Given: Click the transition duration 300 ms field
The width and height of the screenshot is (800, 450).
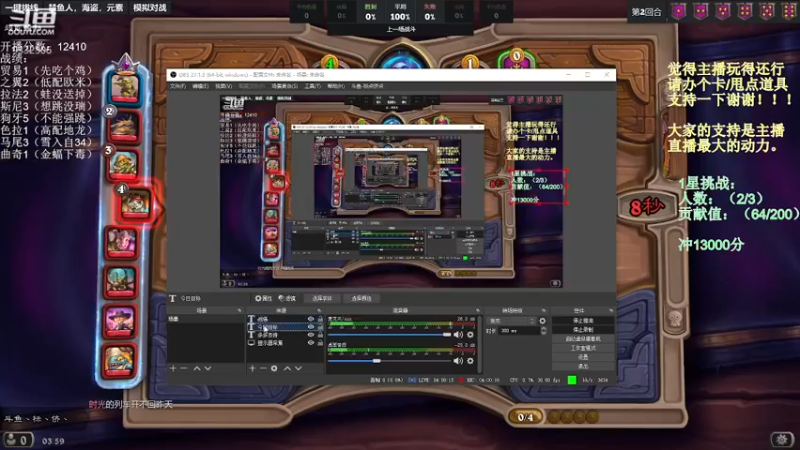Looking at the screenshot, I should pyautogui.click(x=519, y=331).
